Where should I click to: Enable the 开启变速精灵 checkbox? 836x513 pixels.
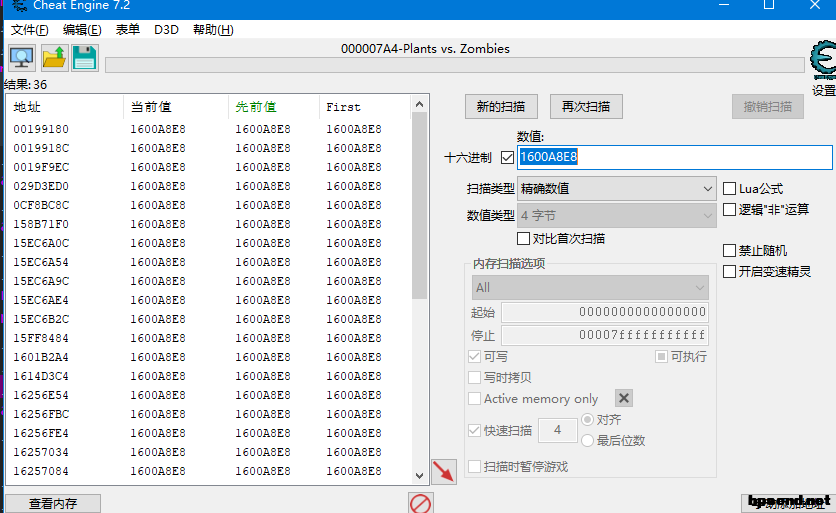(x=729, y=271)
